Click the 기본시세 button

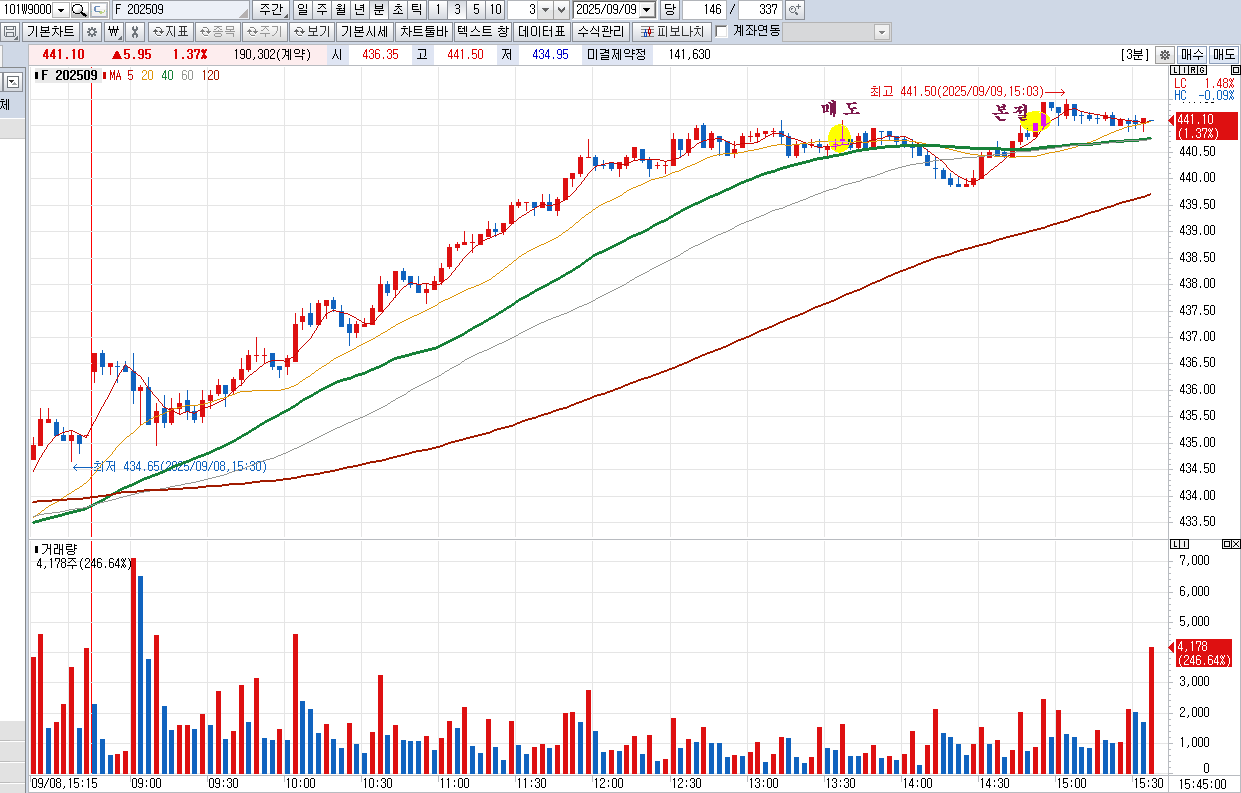click(364, 31)
